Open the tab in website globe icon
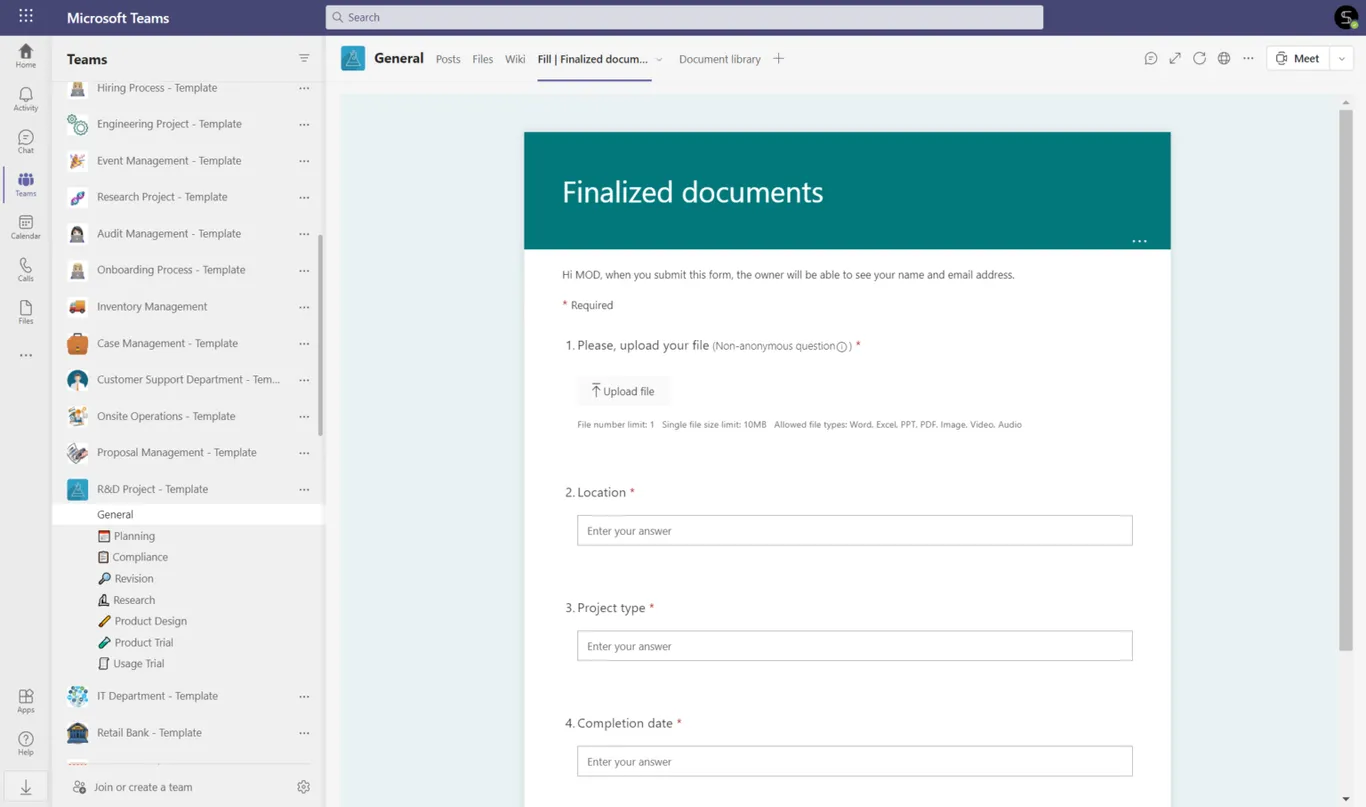The image size is (1366, 807). click(1224, 58)
